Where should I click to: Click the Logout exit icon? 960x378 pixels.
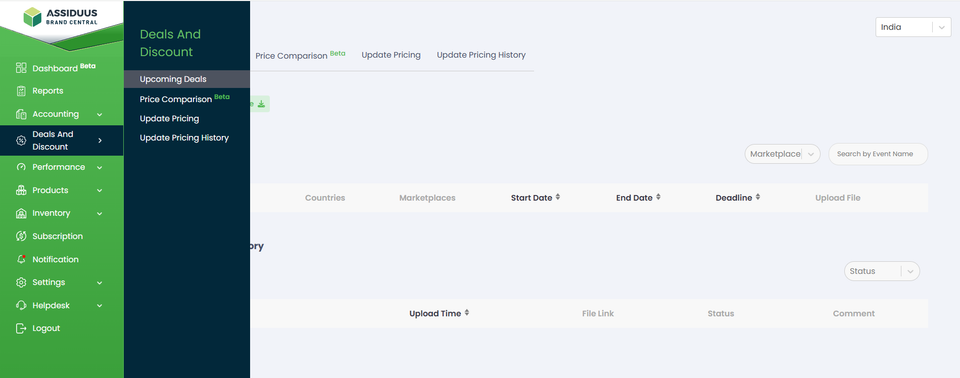tap(21, 328)
